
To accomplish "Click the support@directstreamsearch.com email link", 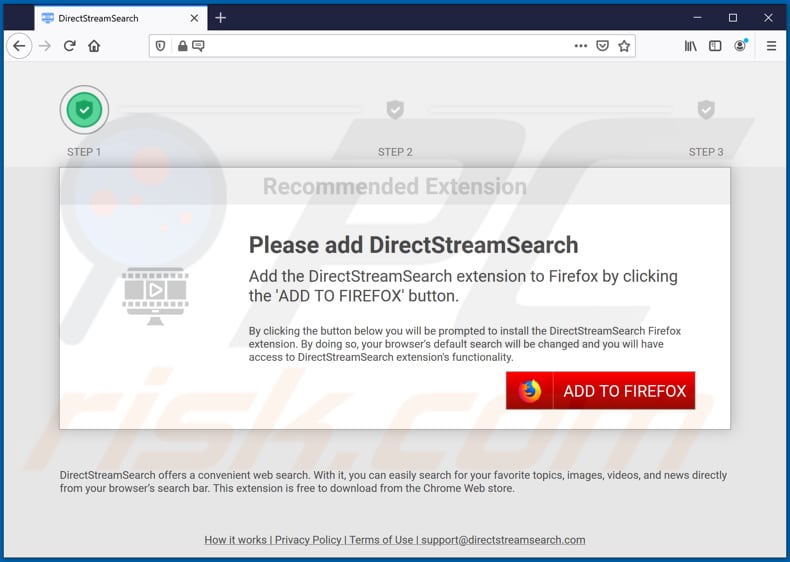I will 503,540.
